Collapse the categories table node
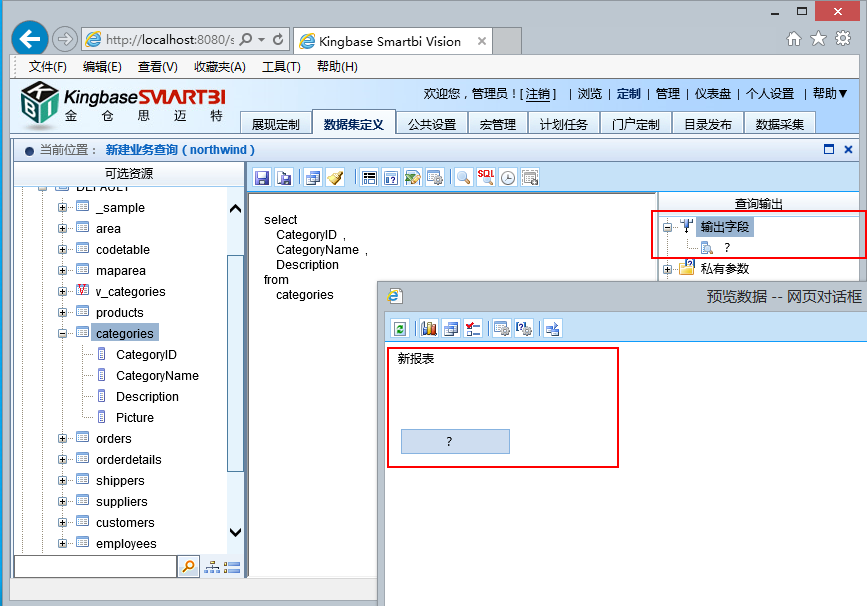This screenshot has height=606, width=867. [62, 333]
